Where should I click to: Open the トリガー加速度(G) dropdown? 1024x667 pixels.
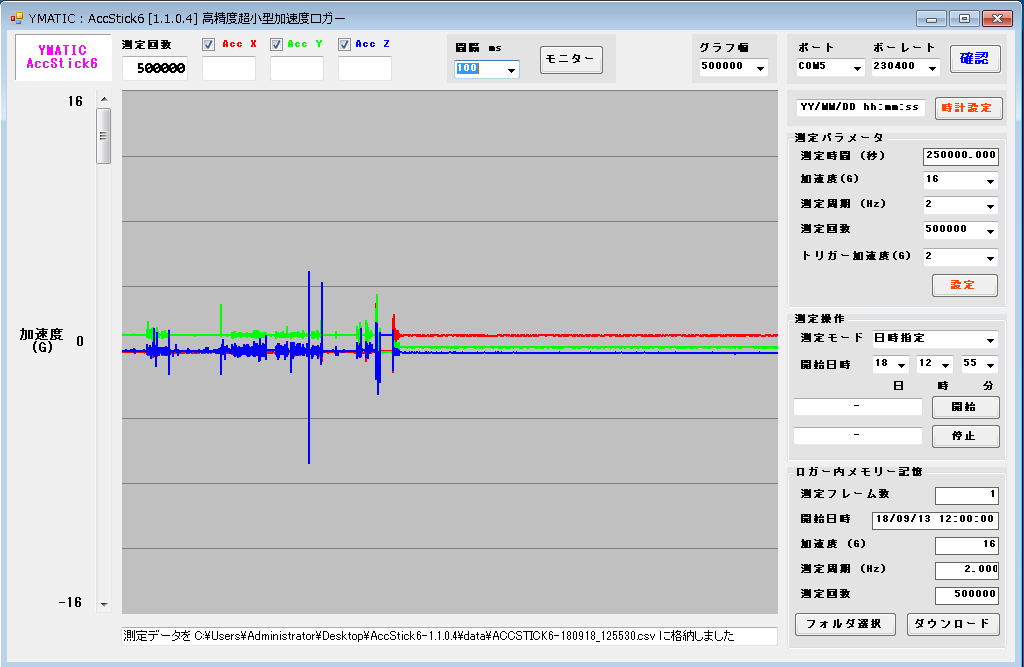click(x=990, y=257)
